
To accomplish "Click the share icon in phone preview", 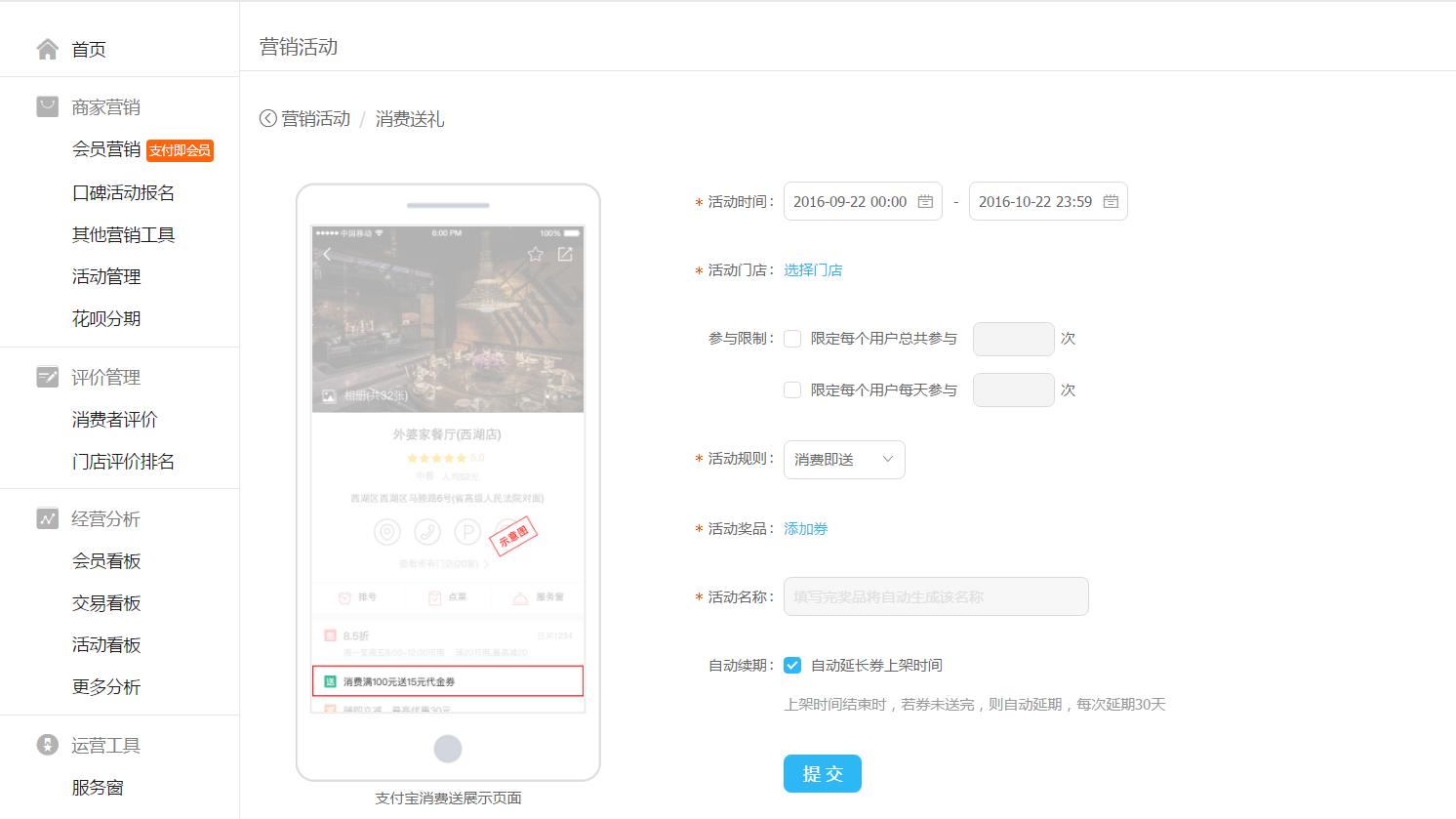I will pos(565,254).
